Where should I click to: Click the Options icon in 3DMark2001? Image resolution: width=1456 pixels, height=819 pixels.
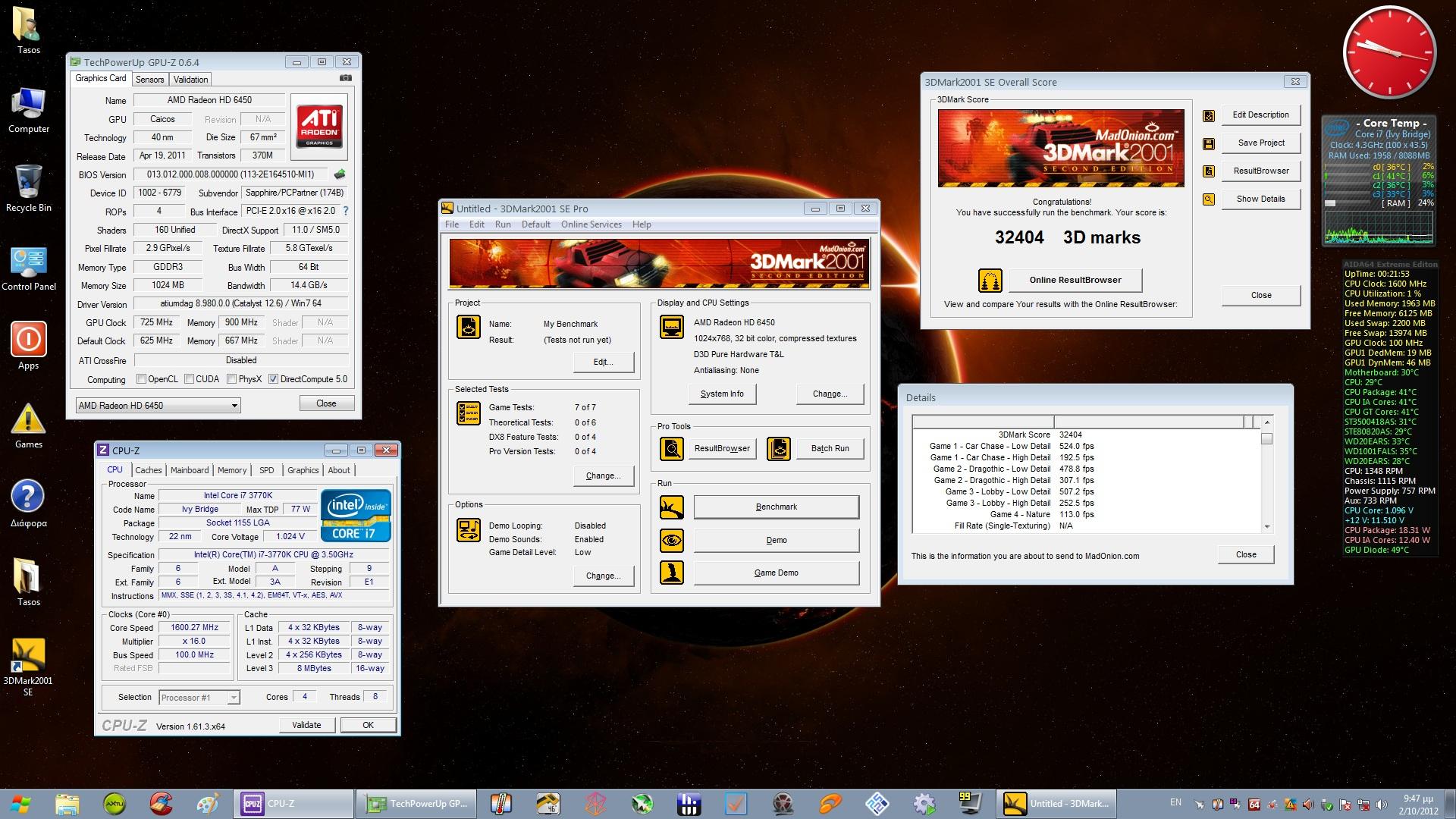pyautogui.click(x=469, y=530)
